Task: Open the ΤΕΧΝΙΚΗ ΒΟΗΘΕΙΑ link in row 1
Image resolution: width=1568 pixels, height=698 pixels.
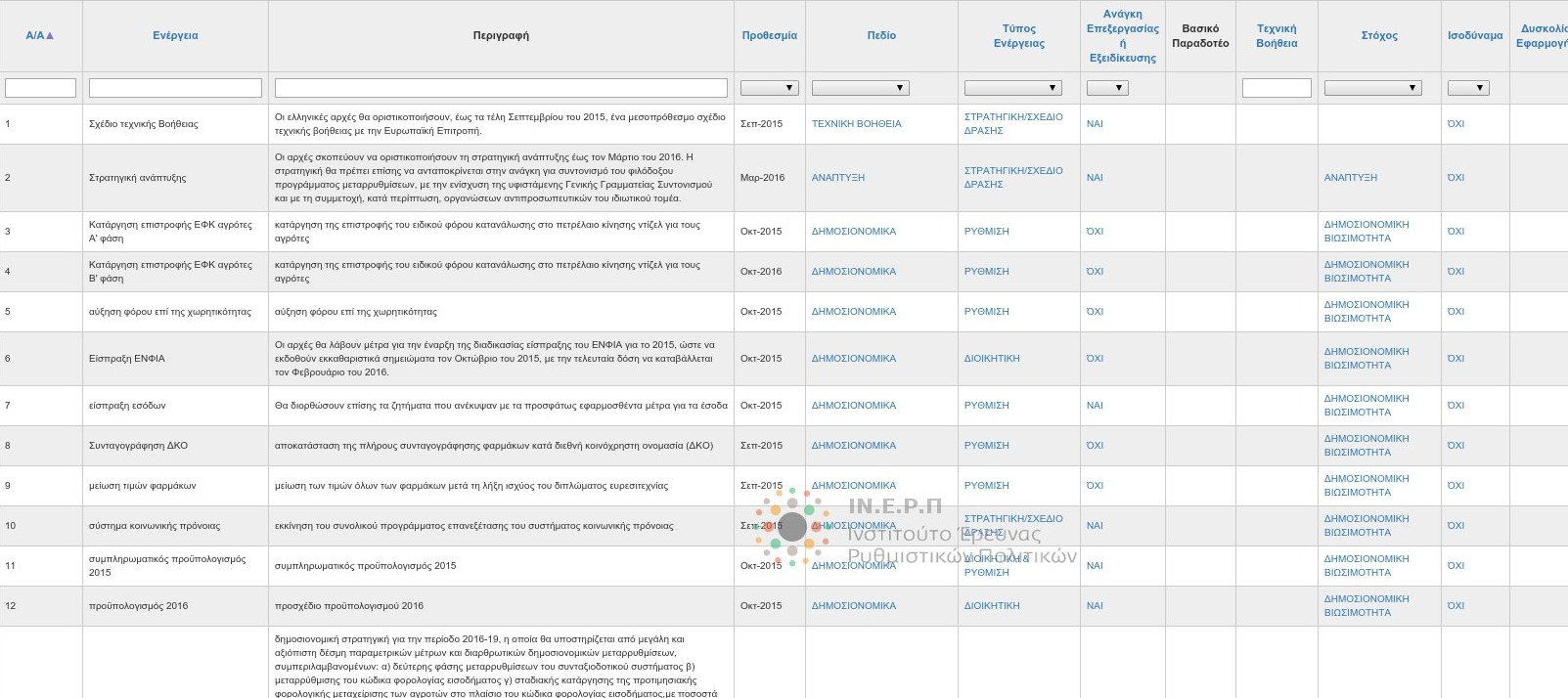Action: (x=857, y=124)
